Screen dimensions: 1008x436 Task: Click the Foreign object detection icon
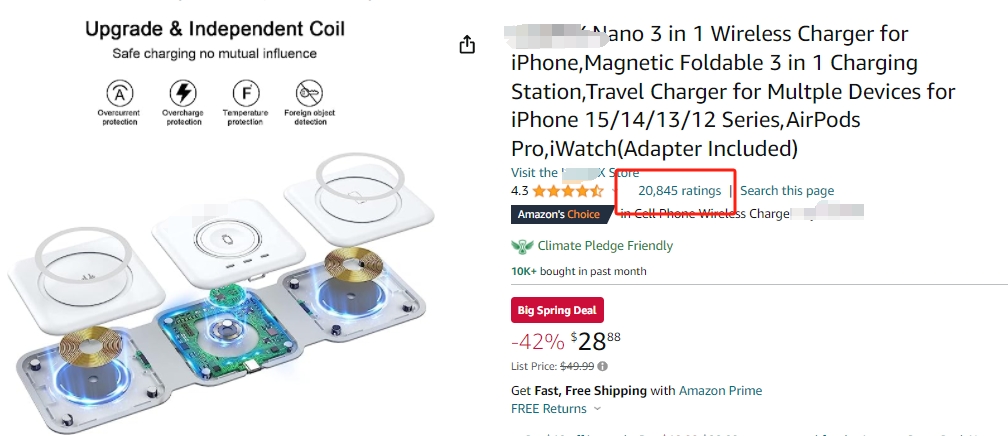[x=310, y=94]
